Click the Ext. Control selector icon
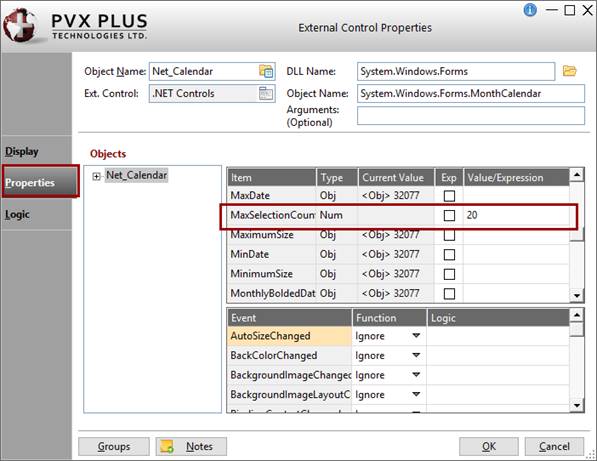 tap(266, 93)
